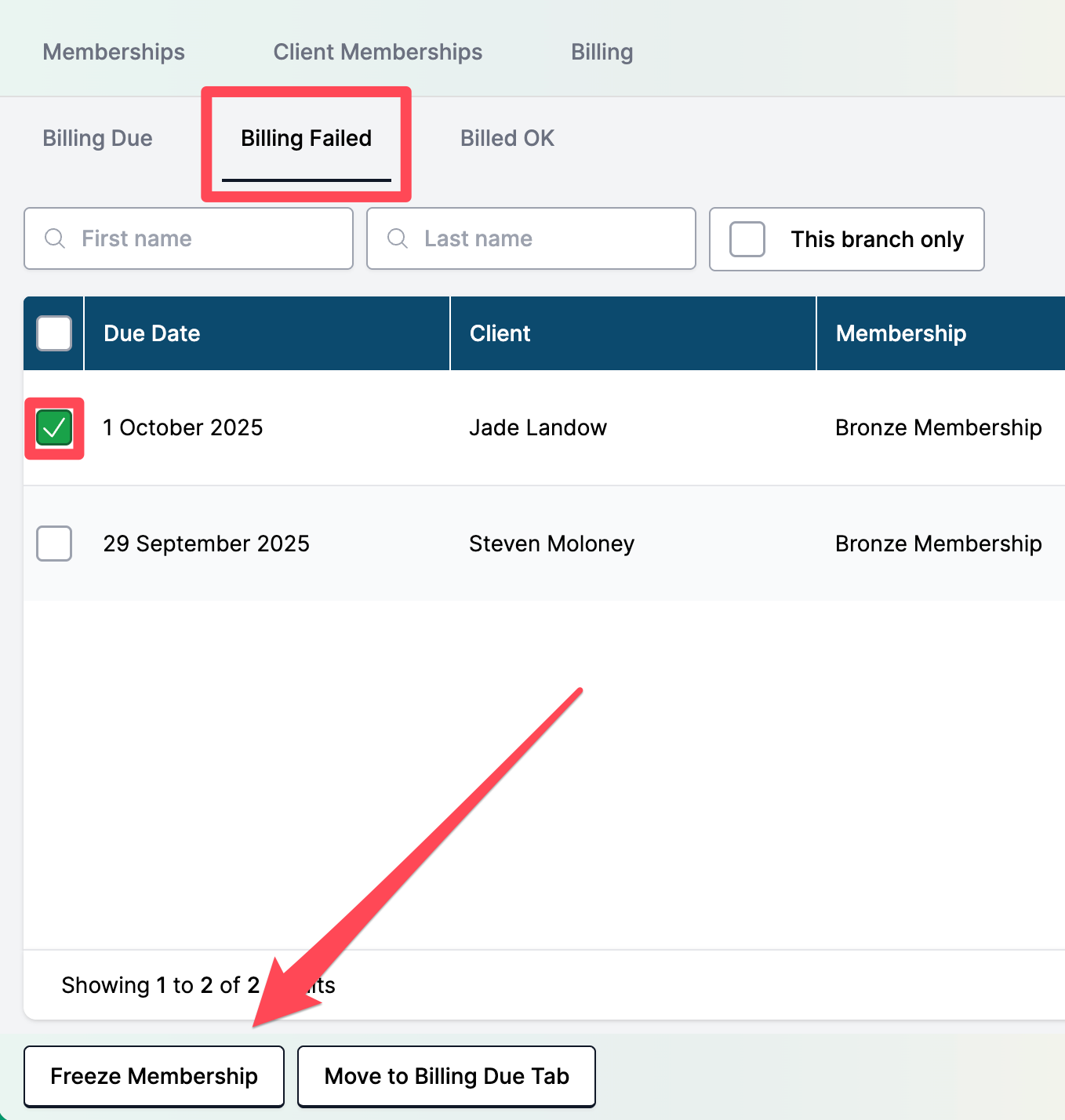Click the Due Date column header

(x=151, y=333)
